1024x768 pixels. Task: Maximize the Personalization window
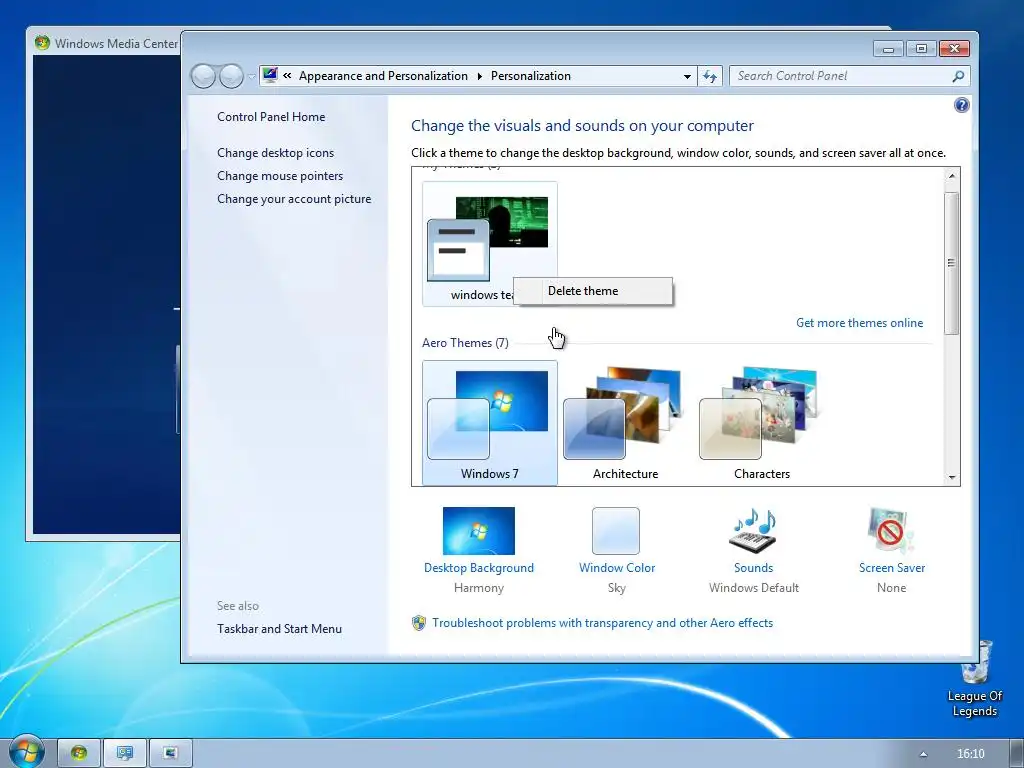tap(921, 49)
